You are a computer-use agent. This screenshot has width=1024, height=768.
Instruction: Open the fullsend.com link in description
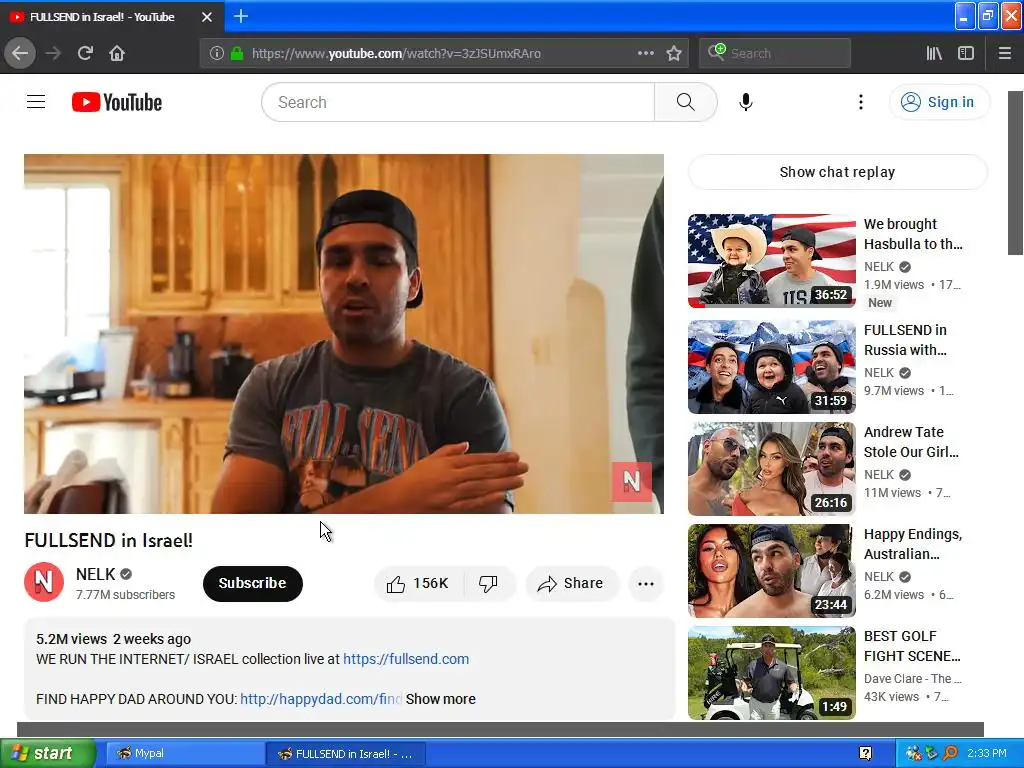click(x=406, y=659)
